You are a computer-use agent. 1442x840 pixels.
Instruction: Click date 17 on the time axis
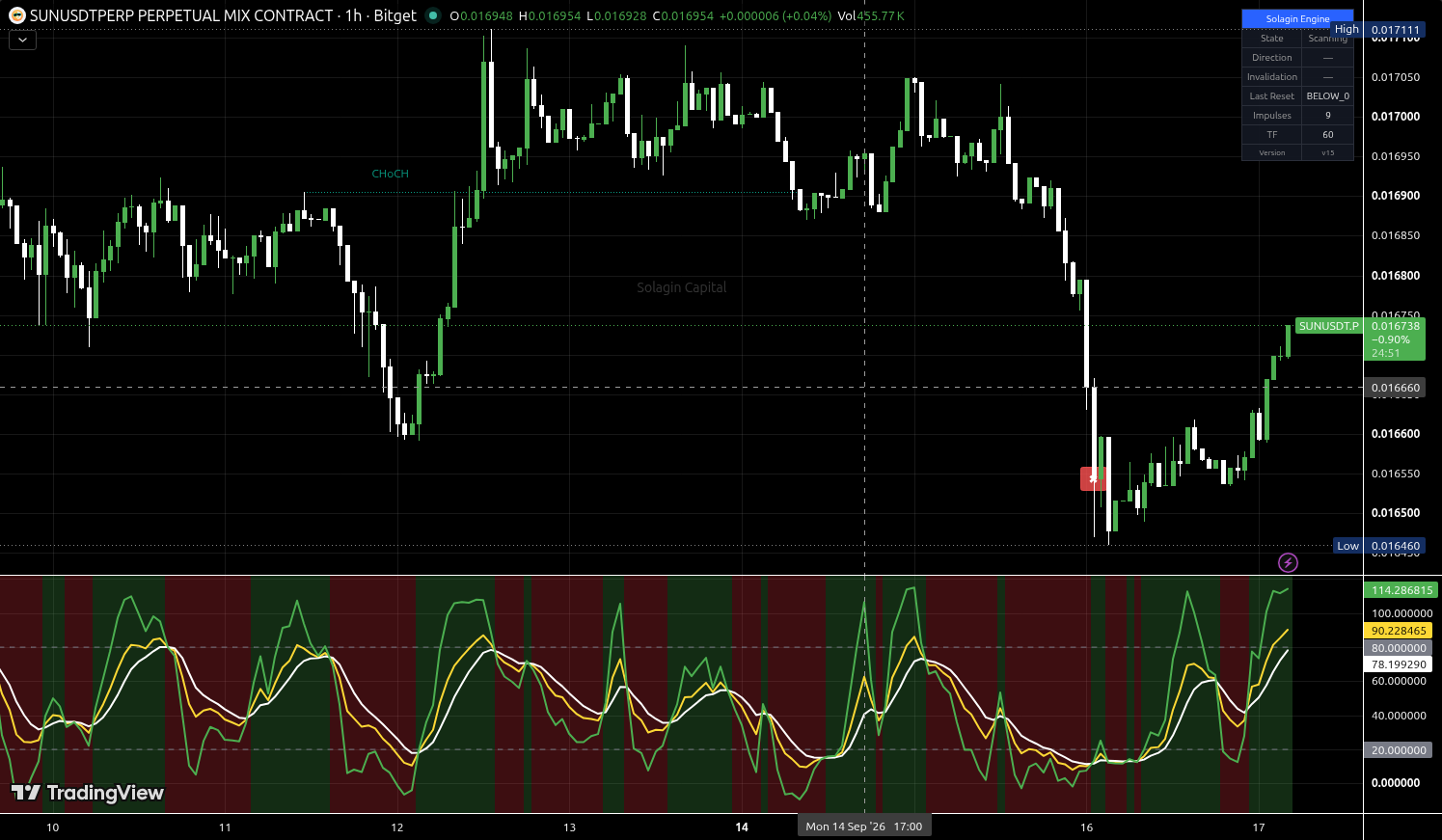[x=1258, y=827]
